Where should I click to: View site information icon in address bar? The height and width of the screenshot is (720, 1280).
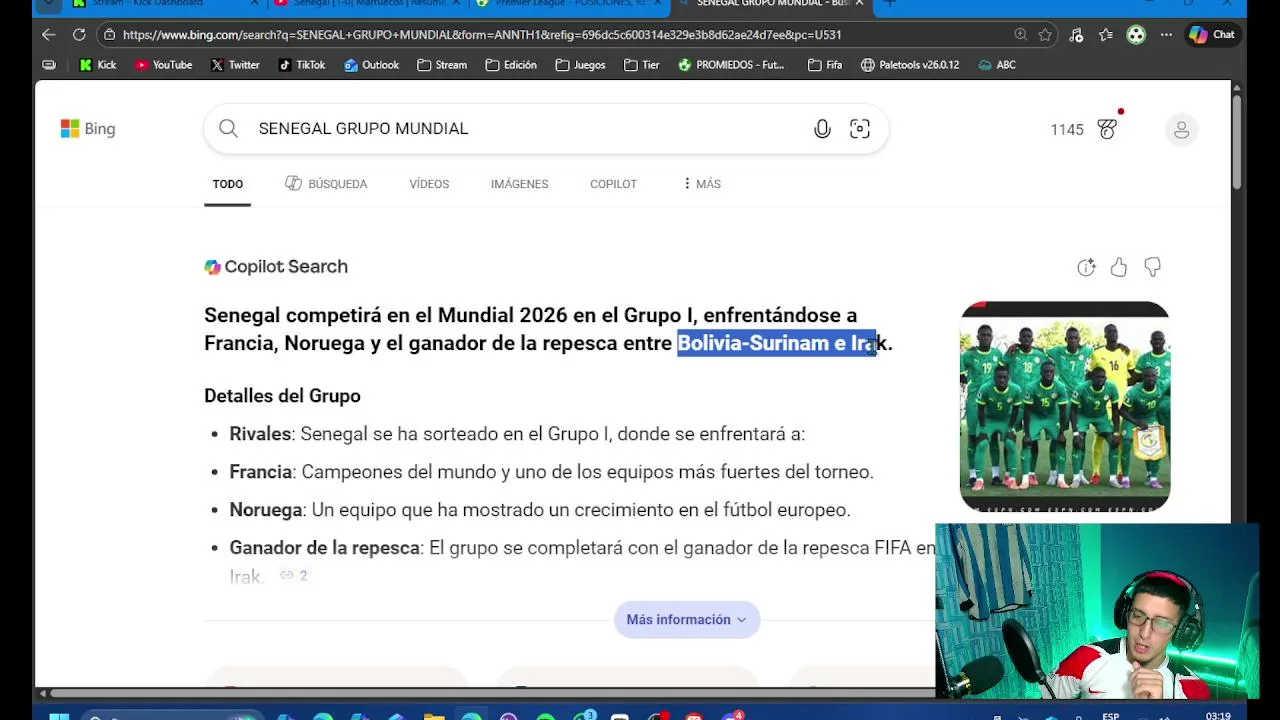[x=109, y=34]
